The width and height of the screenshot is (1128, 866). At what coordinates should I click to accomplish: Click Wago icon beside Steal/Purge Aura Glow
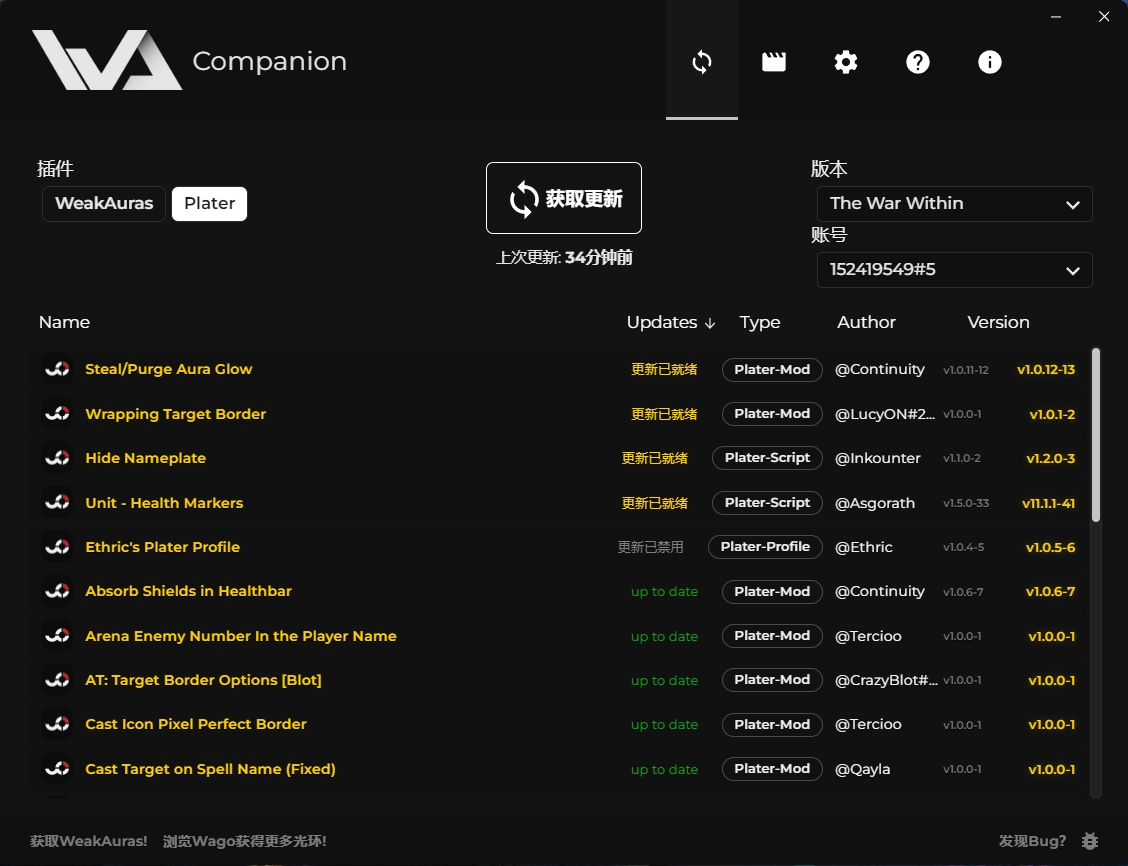(x=57, y=369)
